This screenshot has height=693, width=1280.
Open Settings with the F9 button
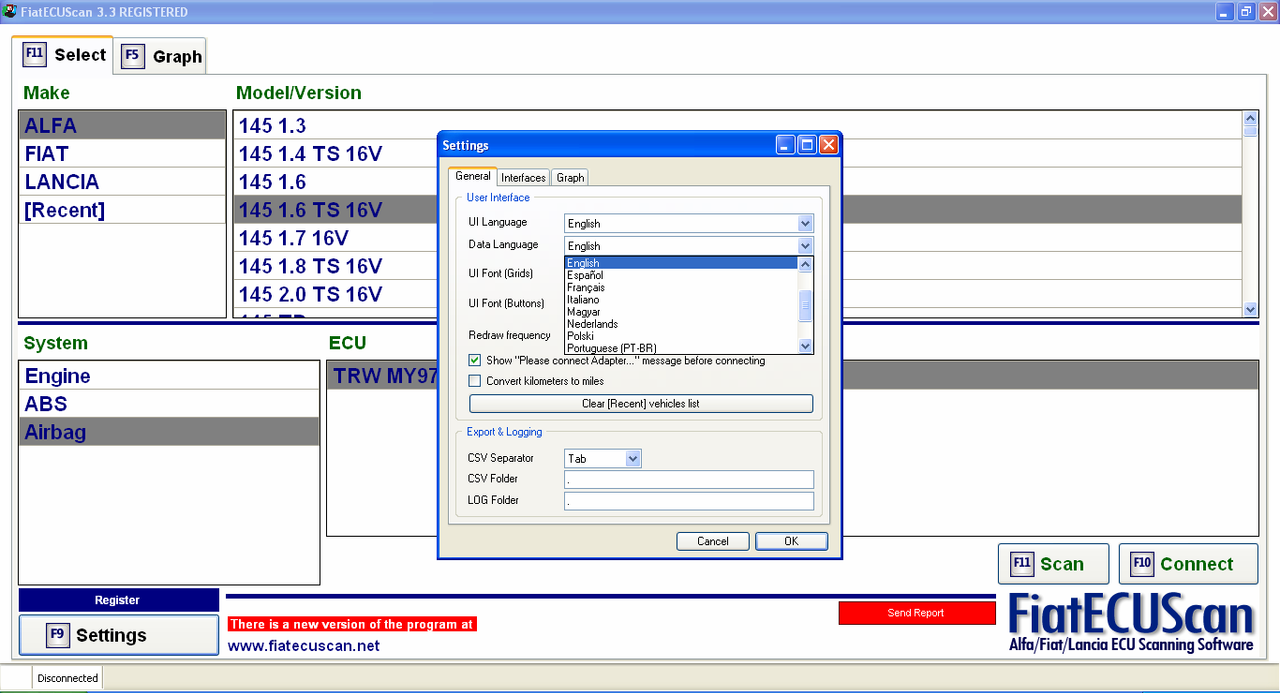tap(118, 635)
